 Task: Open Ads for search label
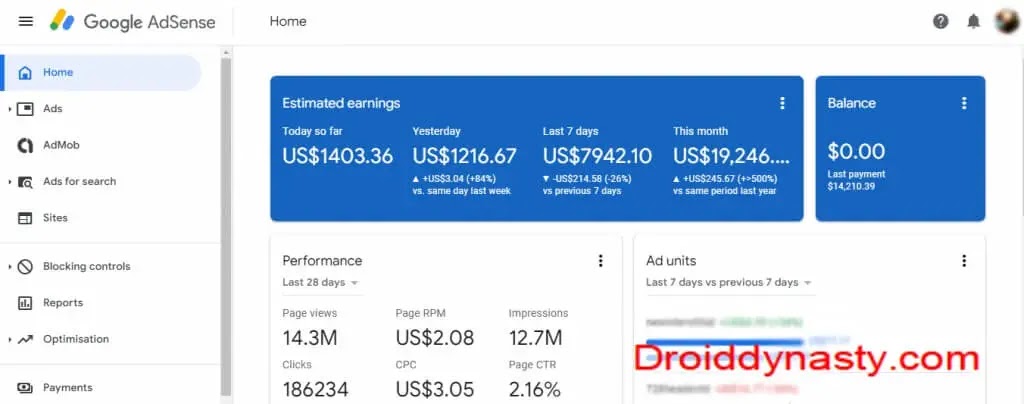point(80,182)
